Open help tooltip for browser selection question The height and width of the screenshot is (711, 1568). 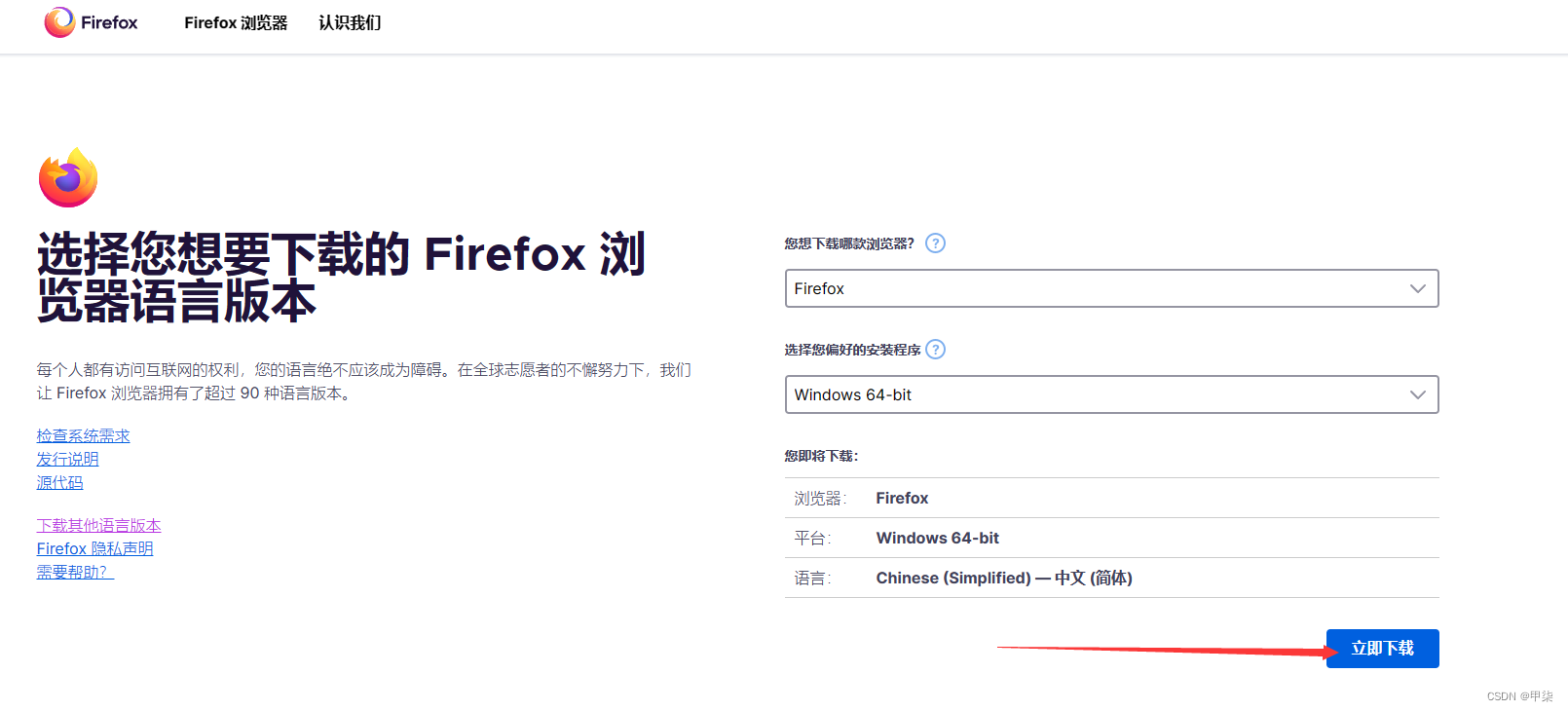point(935,243)
